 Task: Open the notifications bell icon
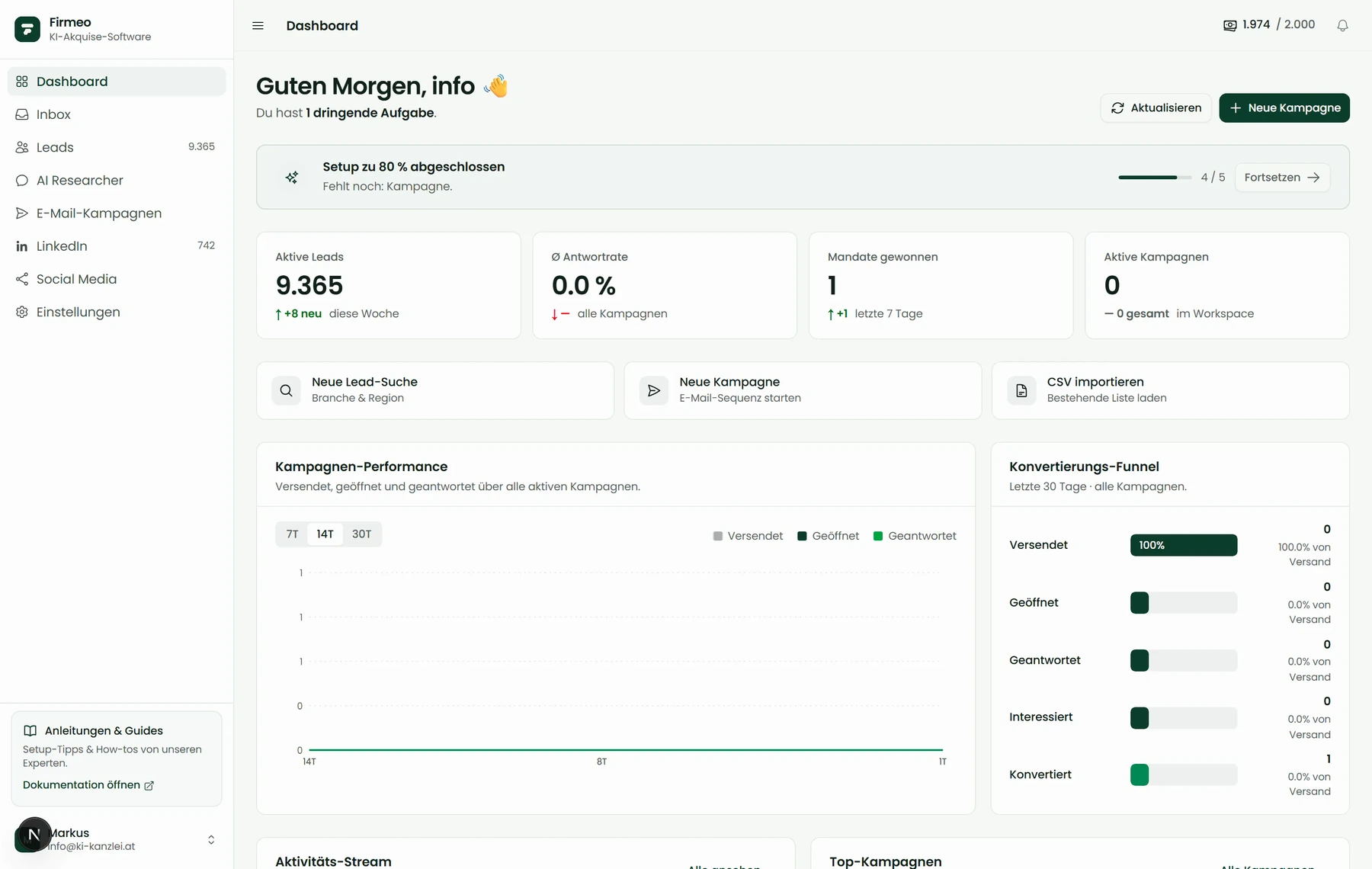tap(1342, 25)
